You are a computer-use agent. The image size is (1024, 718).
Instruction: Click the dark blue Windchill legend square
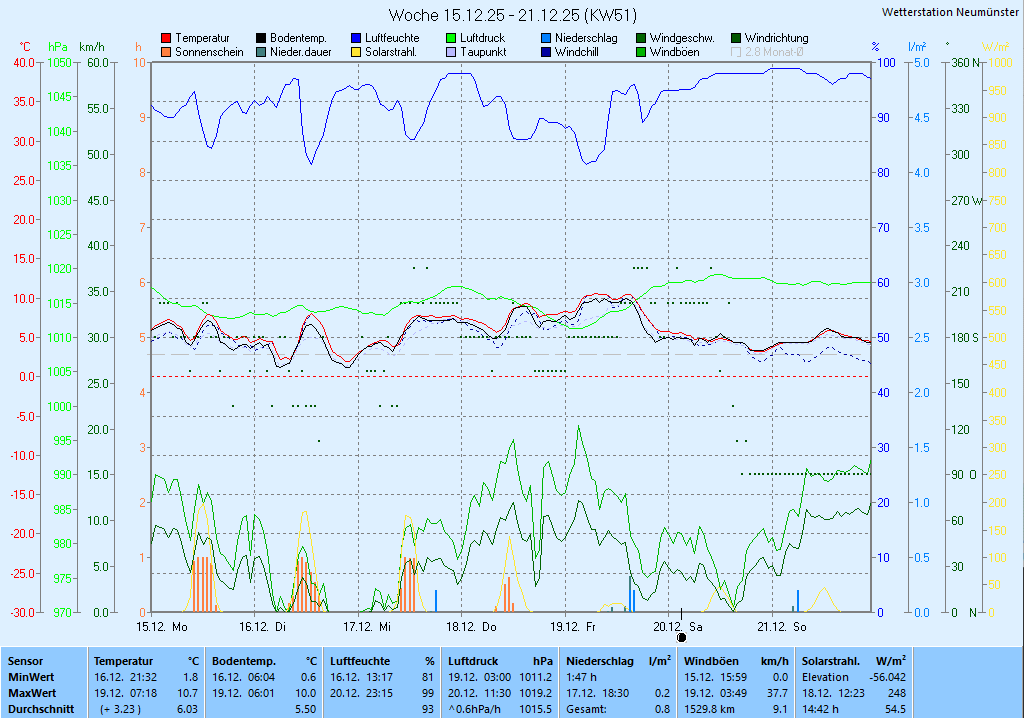[546, 52]
